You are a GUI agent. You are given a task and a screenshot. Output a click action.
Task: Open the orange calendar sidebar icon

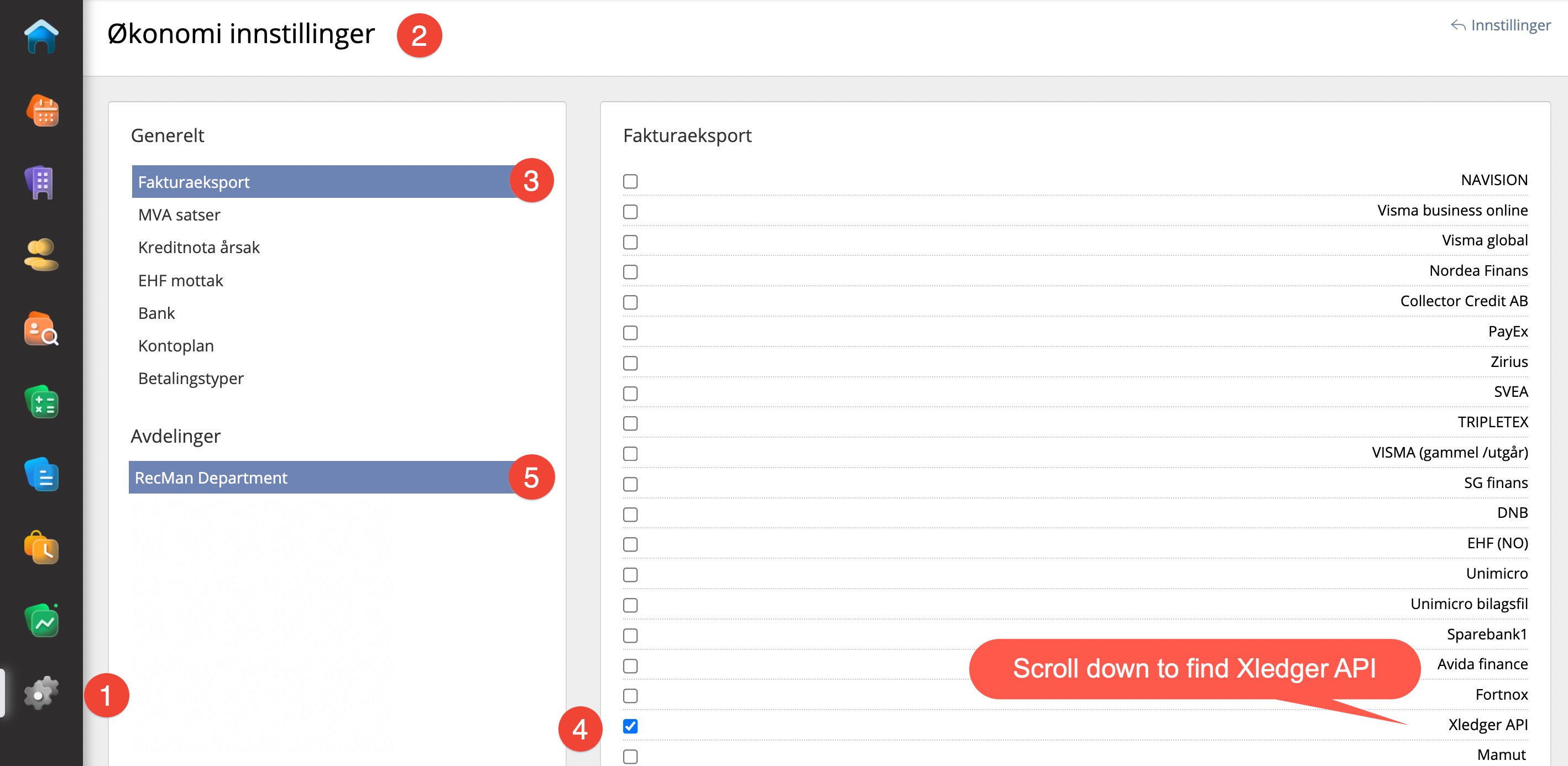(x=41, y=111)
